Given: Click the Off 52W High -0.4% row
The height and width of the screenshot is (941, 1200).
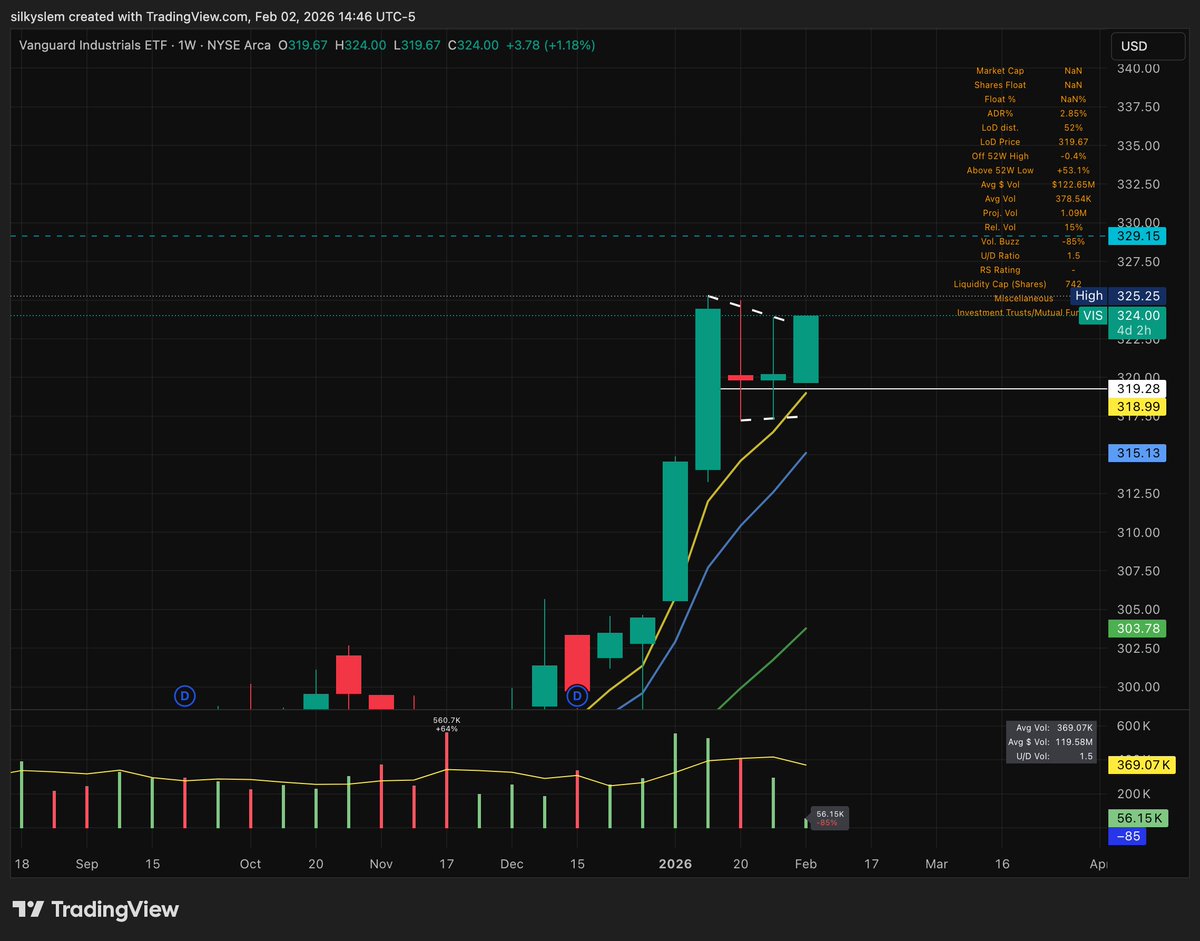Looking at the screenshot, I should 1030,156.
